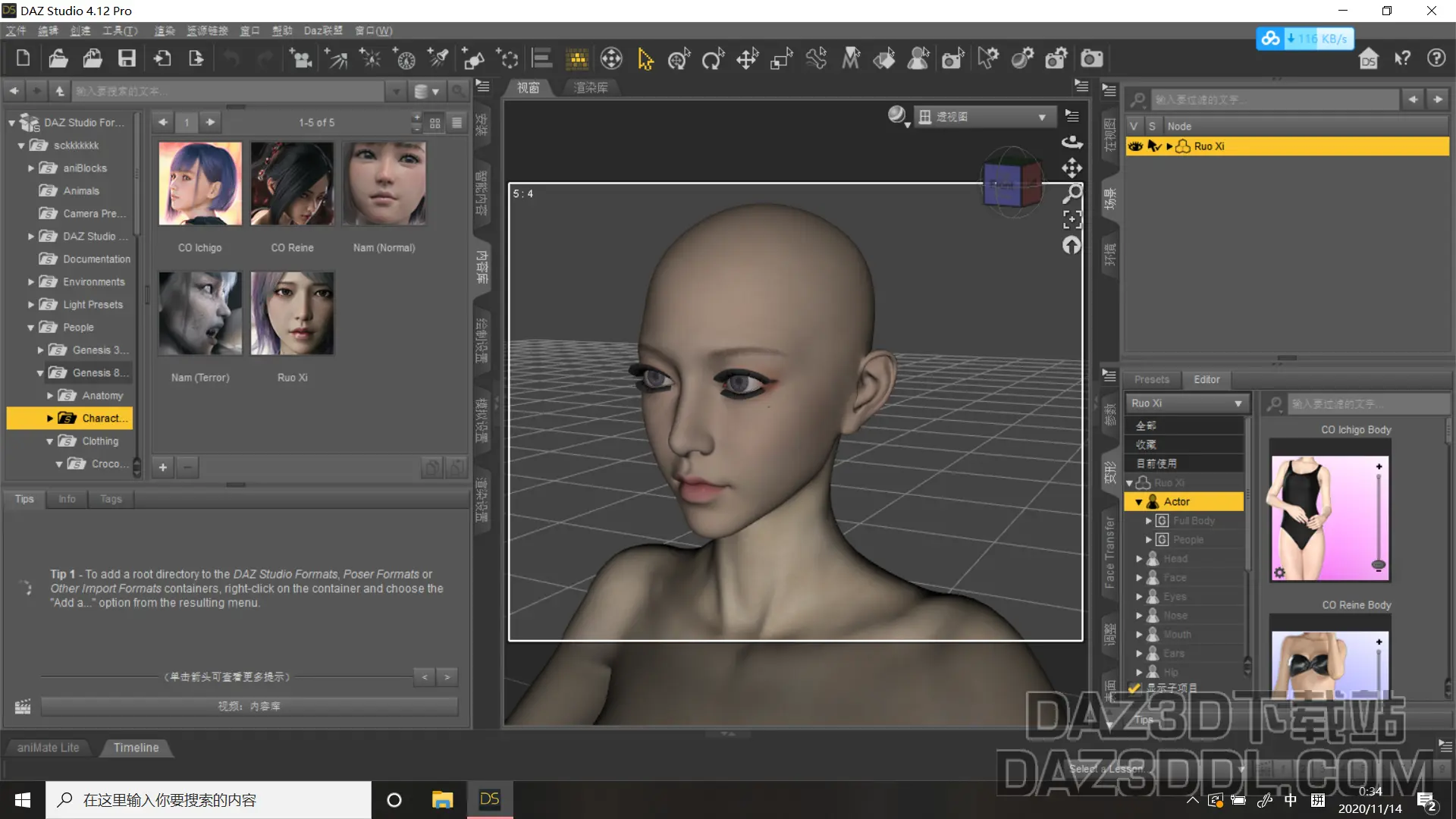Switch content library to grid view
The height and width of the screenshot is (819, 1456).
pyautogui.click(x=435, y=123)
